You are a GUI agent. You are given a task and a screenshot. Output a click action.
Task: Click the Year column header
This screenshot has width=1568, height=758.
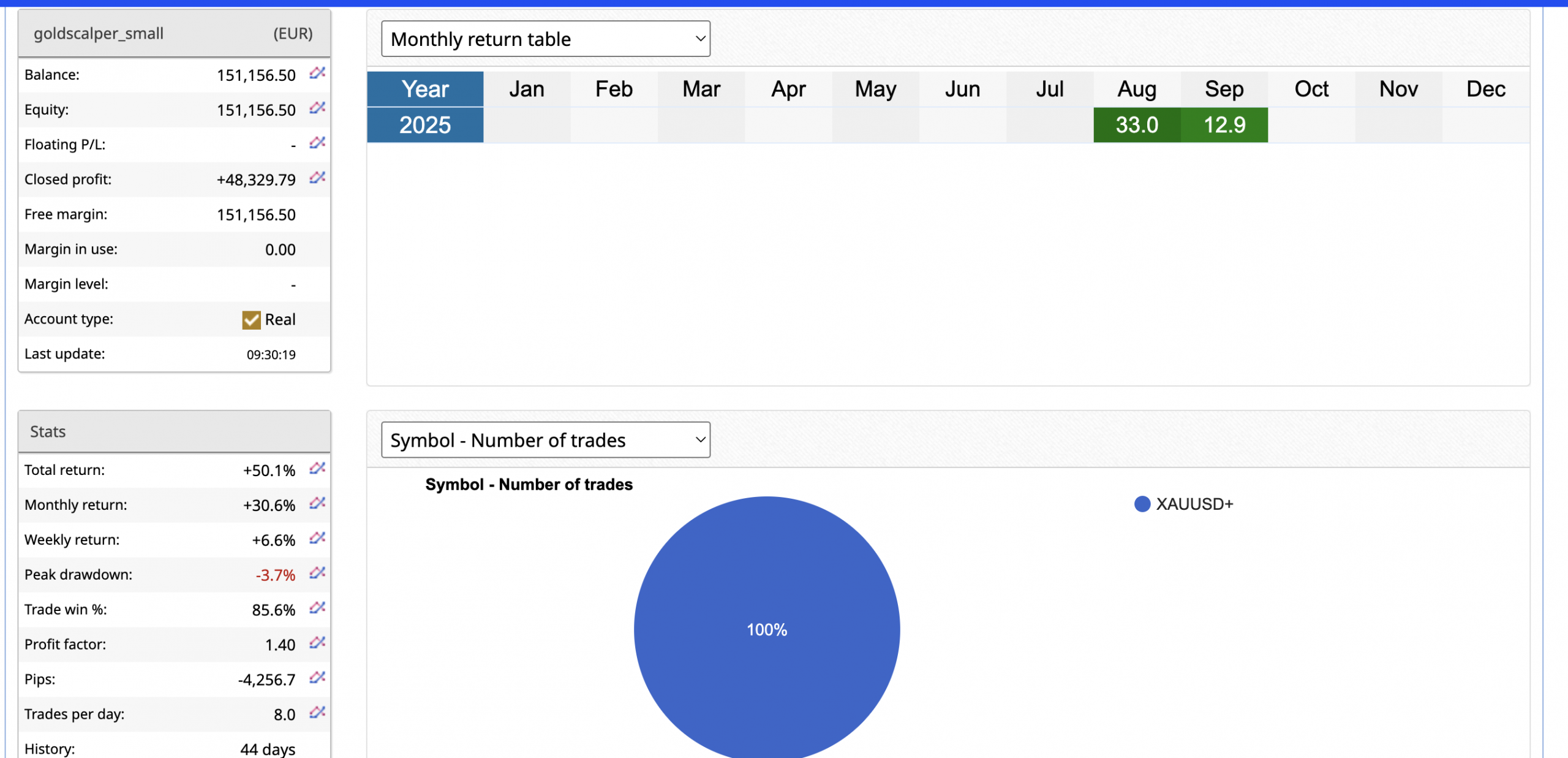(x=425, y=89)
